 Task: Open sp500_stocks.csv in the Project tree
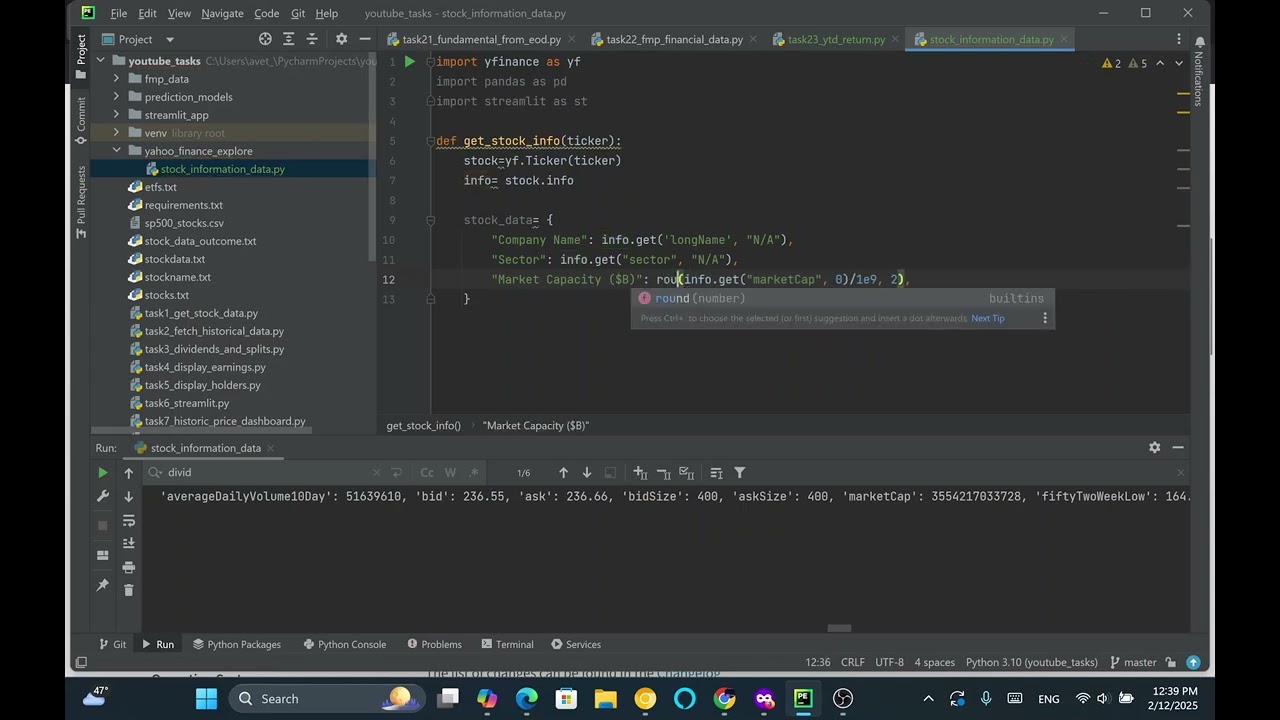pyautogui.click(x=184, y=223)
